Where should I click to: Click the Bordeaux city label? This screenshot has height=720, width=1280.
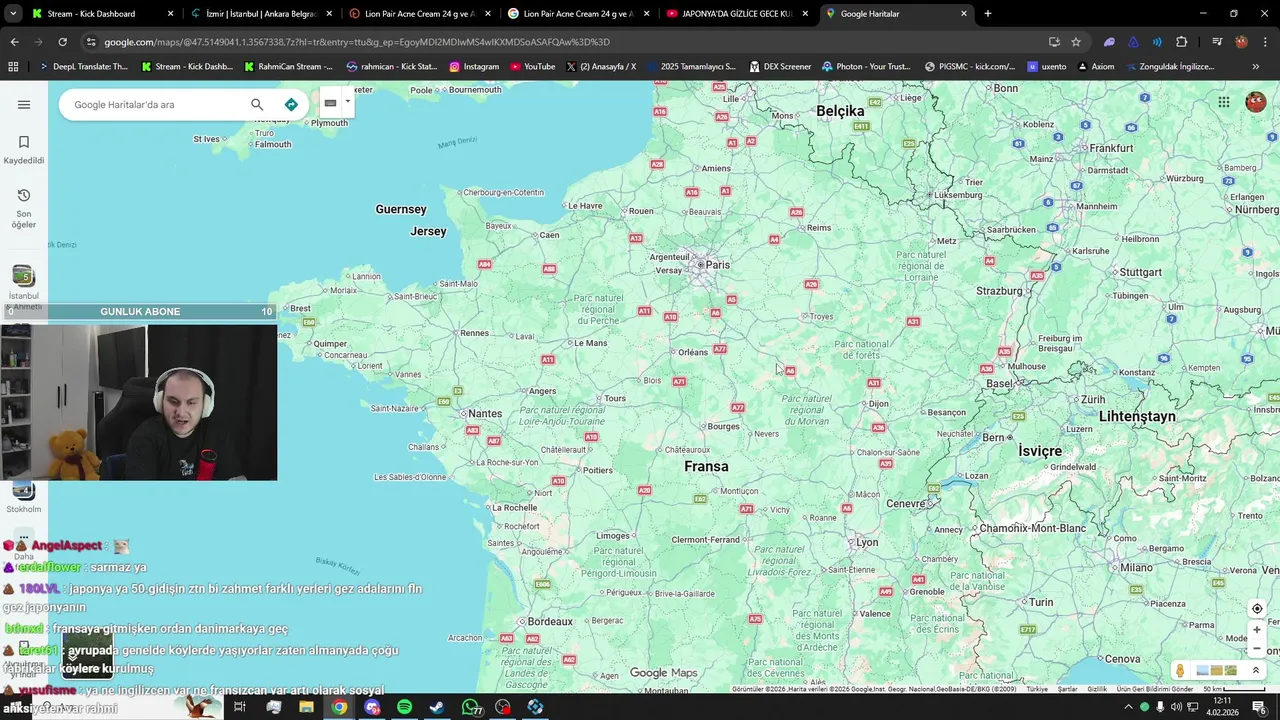point(550,621)
